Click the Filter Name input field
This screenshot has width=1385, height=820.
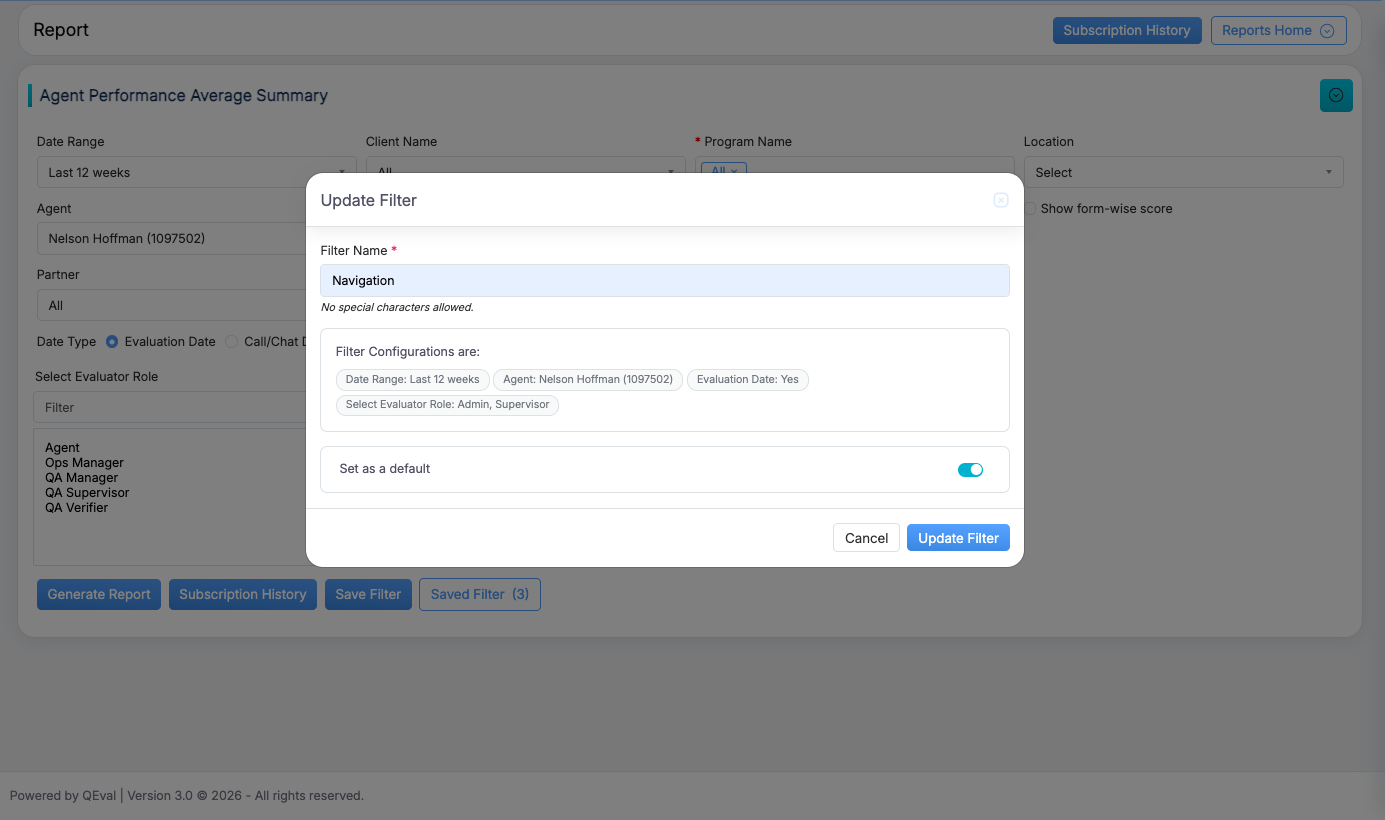coord(664,281)
